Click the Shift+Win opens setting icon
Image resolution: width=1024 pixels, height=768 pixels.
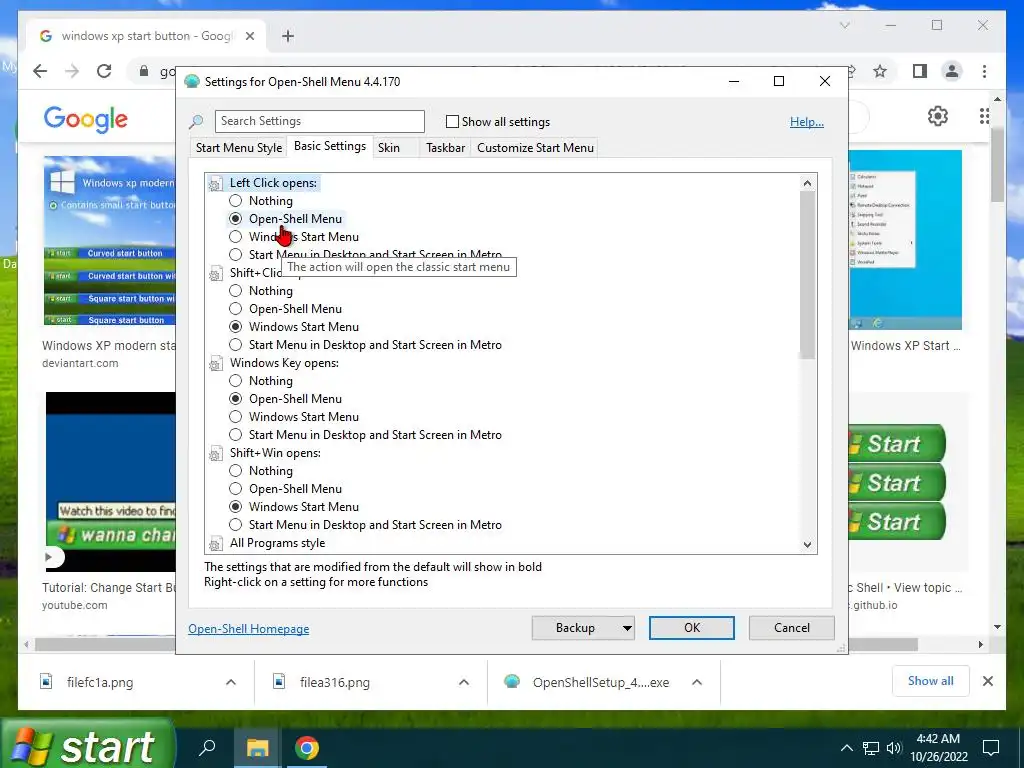click(x=216, y=454)
